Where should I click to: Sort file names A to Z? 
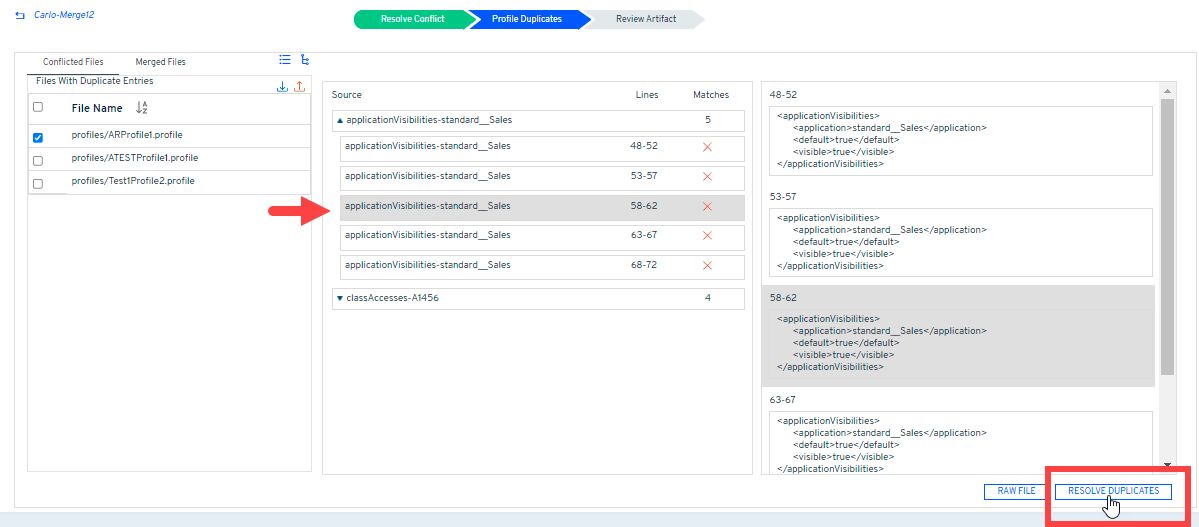pyautogui.click(x=141, y=108)
